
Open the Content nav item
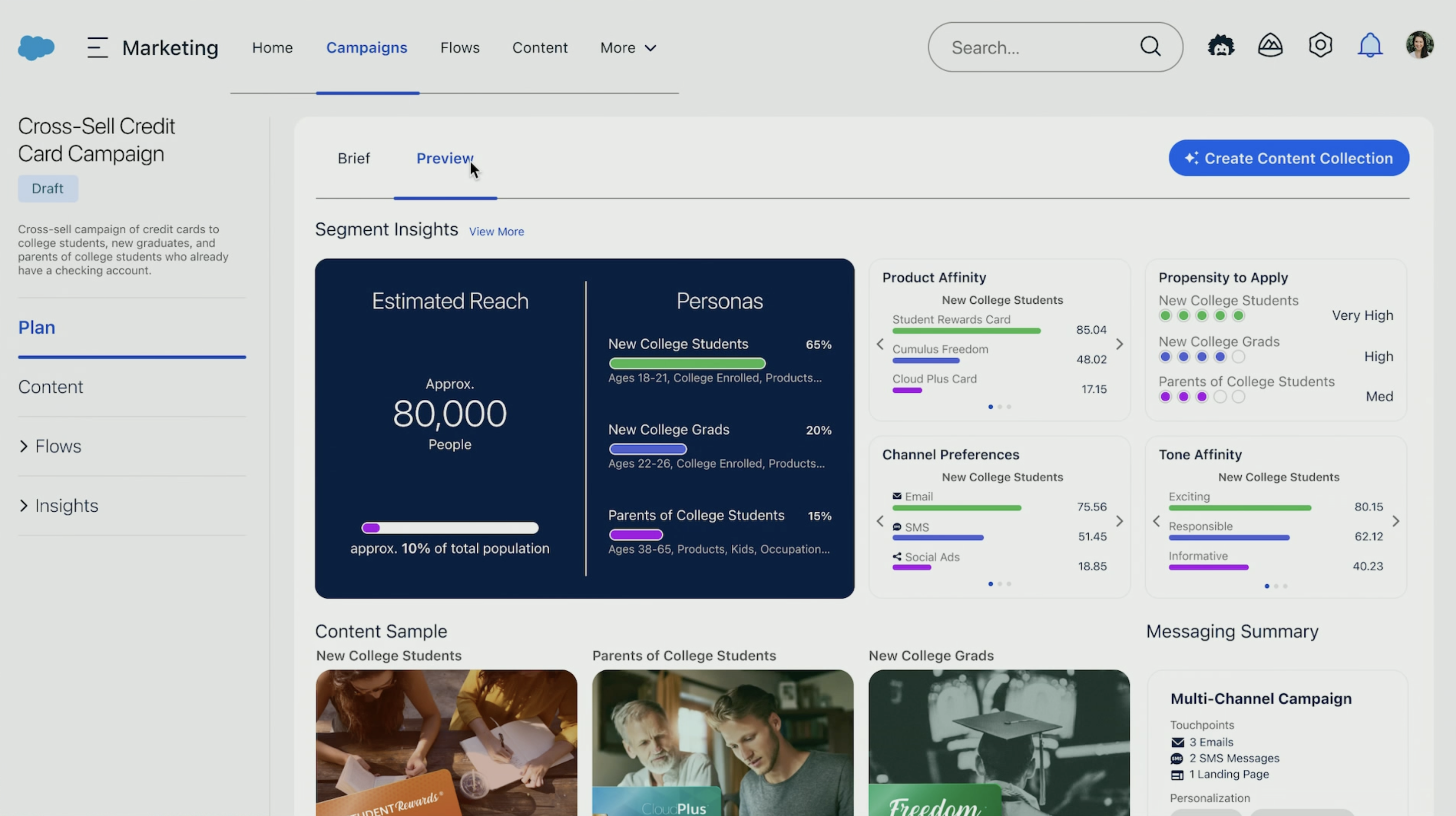(540, 48)
